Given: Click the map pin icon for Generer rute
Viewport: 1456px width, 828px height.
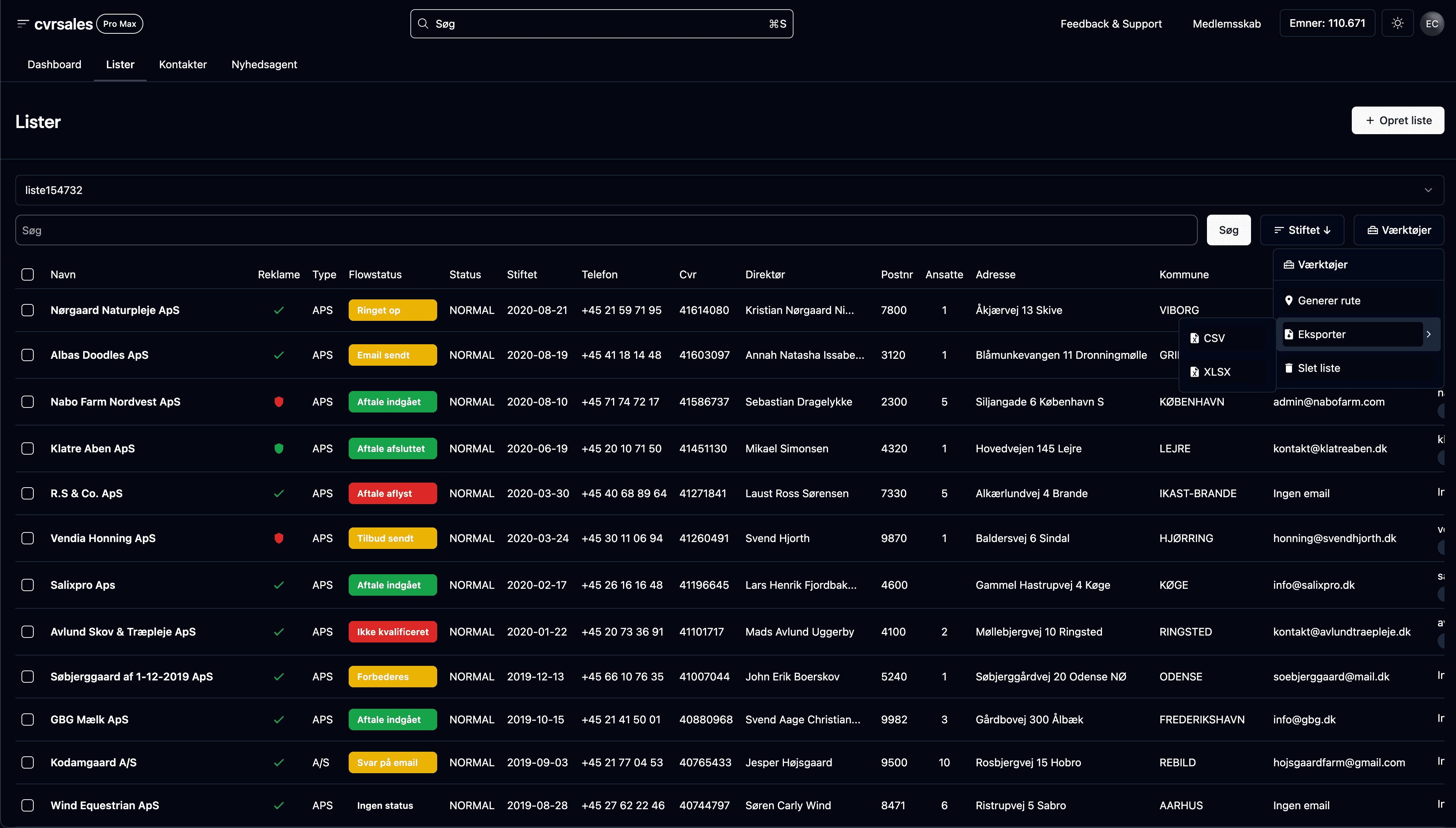Looking at the screenshot, I should pyautogui.click(x=1289, y=300).
